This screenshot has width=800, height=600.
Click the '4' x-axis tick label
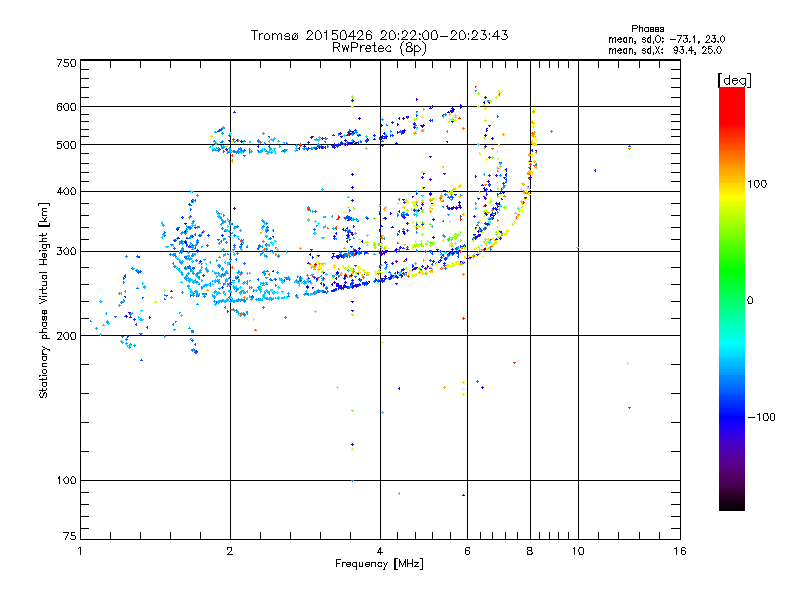click(380, 551)
